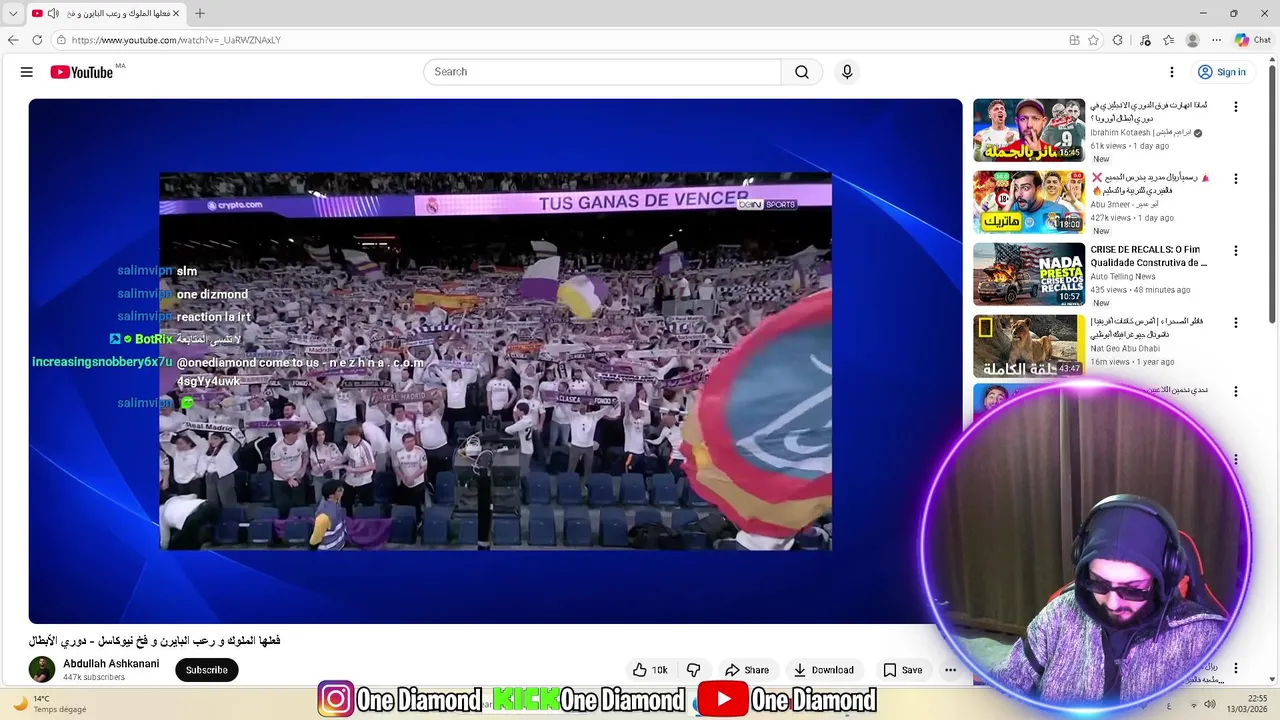Open the YouTube guide hamburger menu
Viewport: 1280px width, 720px height.
click(27, 72)
